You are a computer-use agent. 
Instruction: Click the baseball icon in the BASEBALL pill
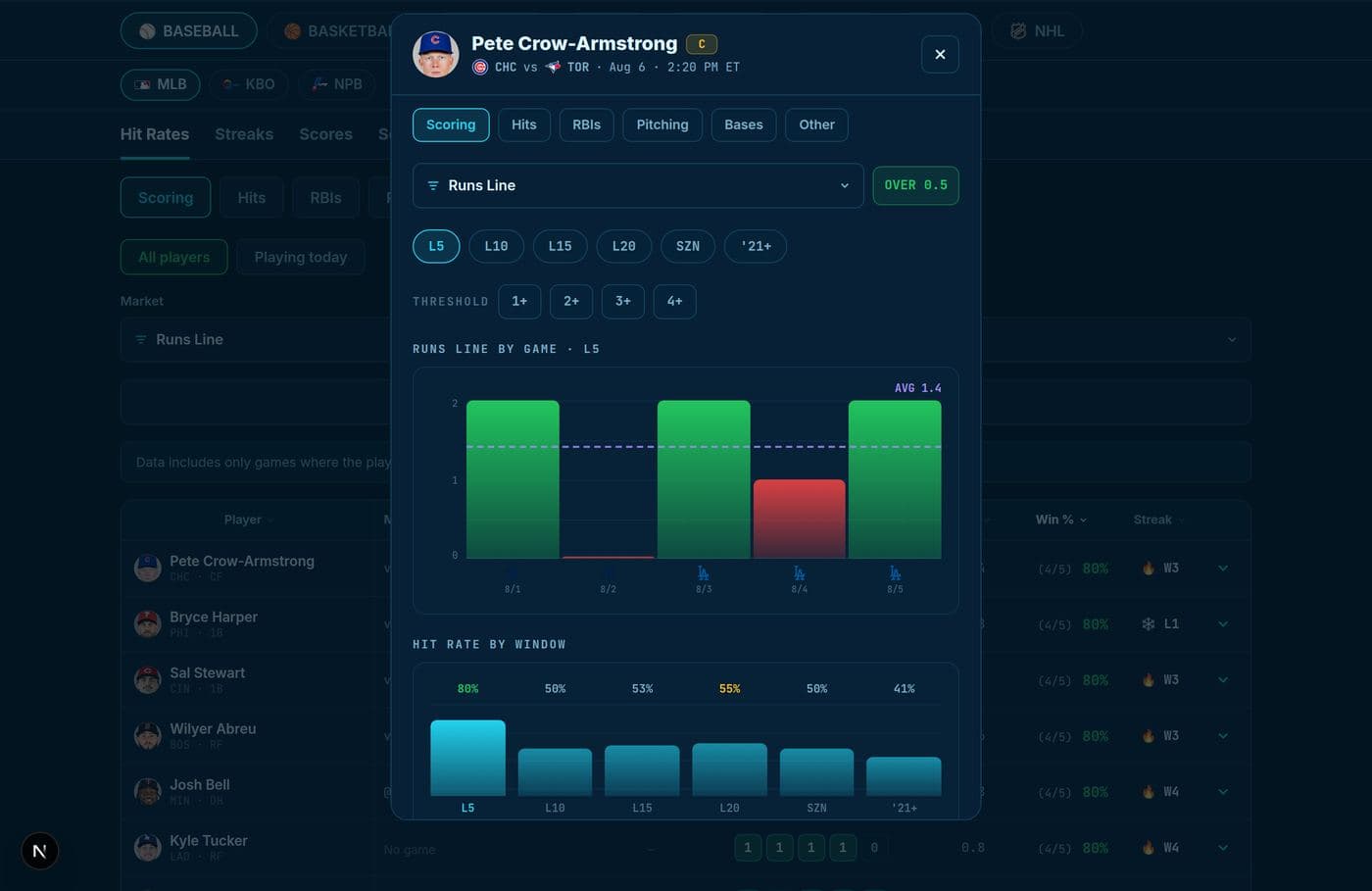pyautogui.click(x=147, y=31)
